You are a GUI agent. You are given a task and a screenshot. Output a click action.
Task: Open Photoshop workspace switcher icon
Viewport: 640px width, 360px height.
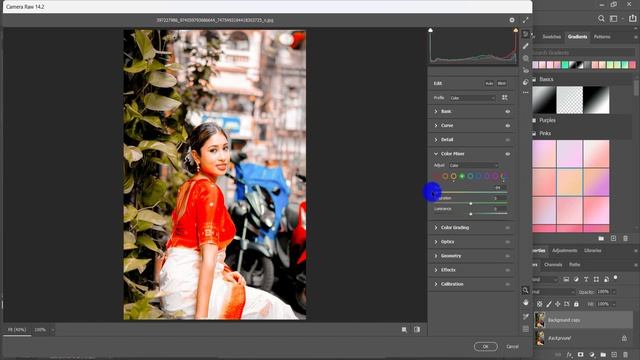(613, 18)
